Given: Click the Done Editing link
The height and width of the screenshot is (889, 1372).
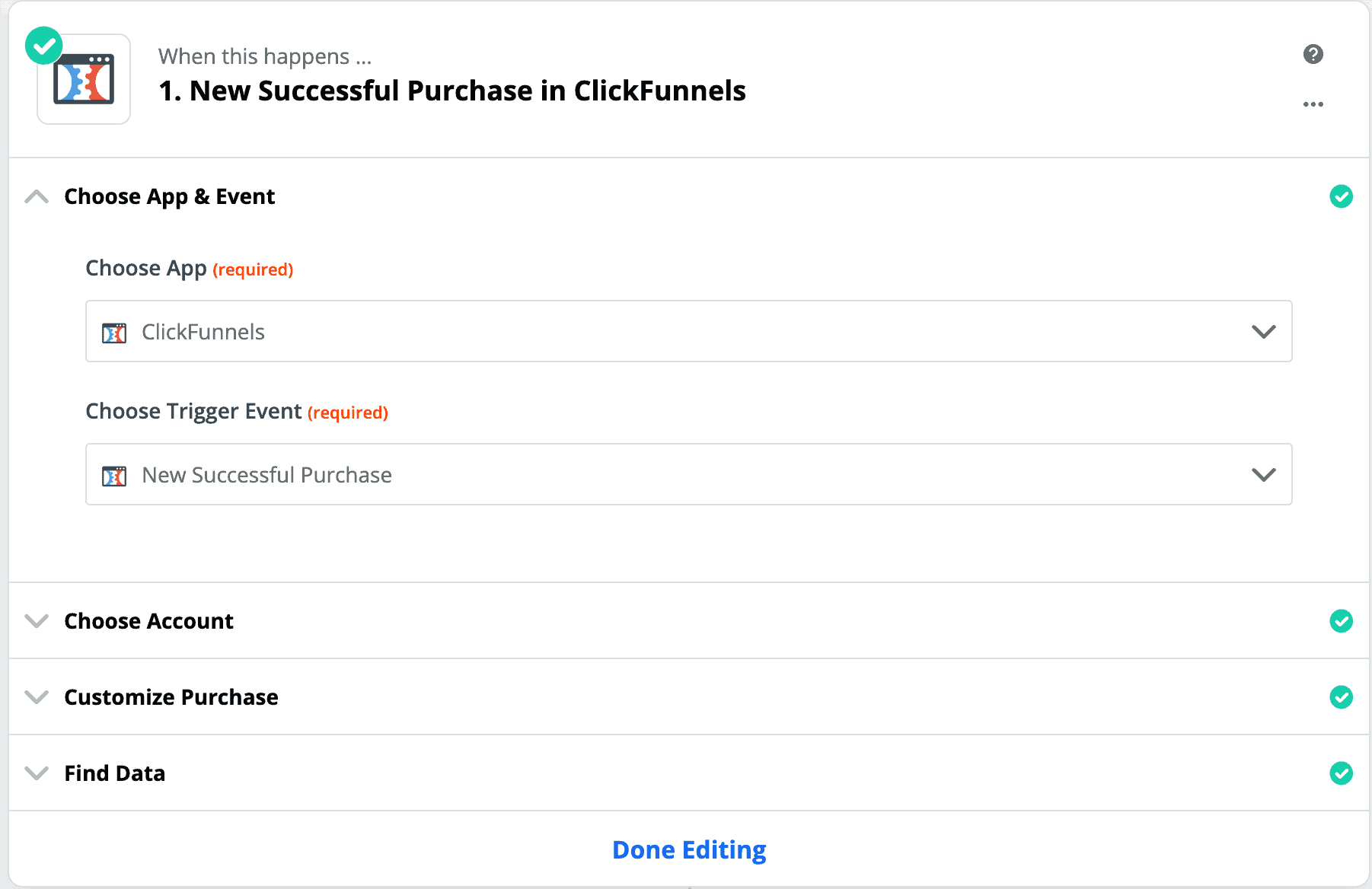Looking at the screenshot, I should pos(689,849).
